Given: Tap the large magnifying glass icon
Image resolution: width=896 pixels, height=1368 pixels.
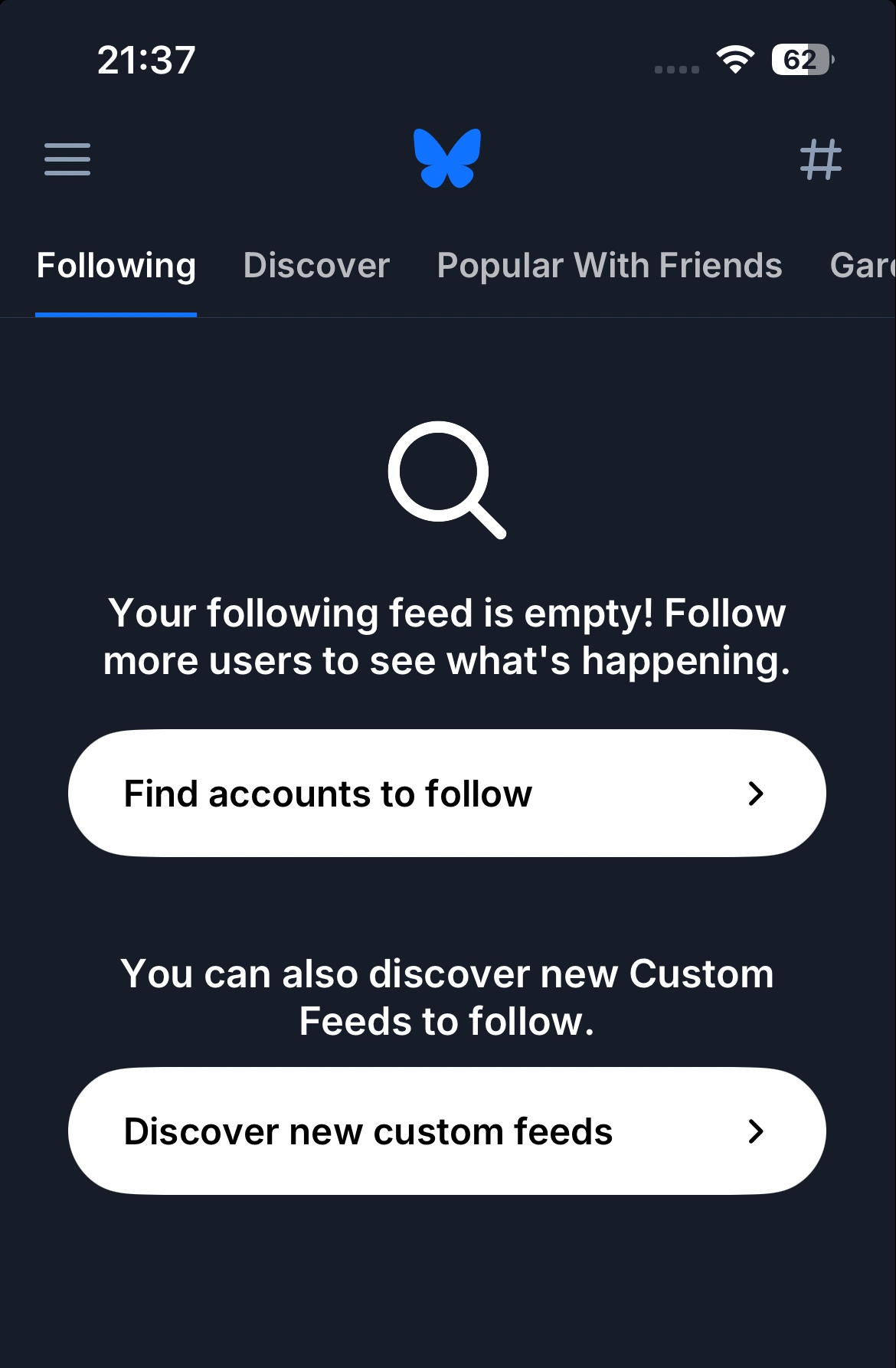Looking at the screenshot, I should coord(446,479).
